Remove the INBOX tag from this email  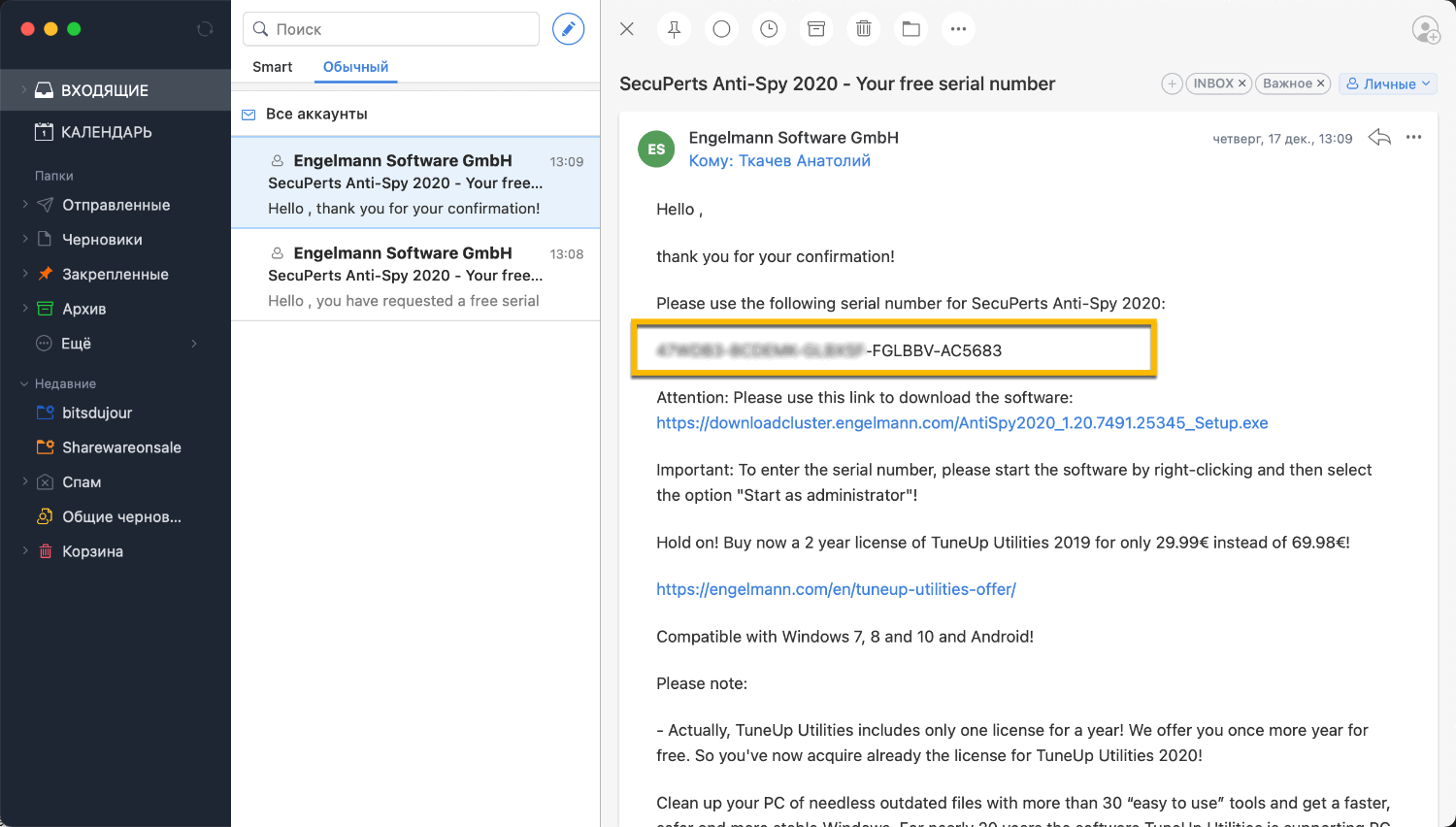1242,83
